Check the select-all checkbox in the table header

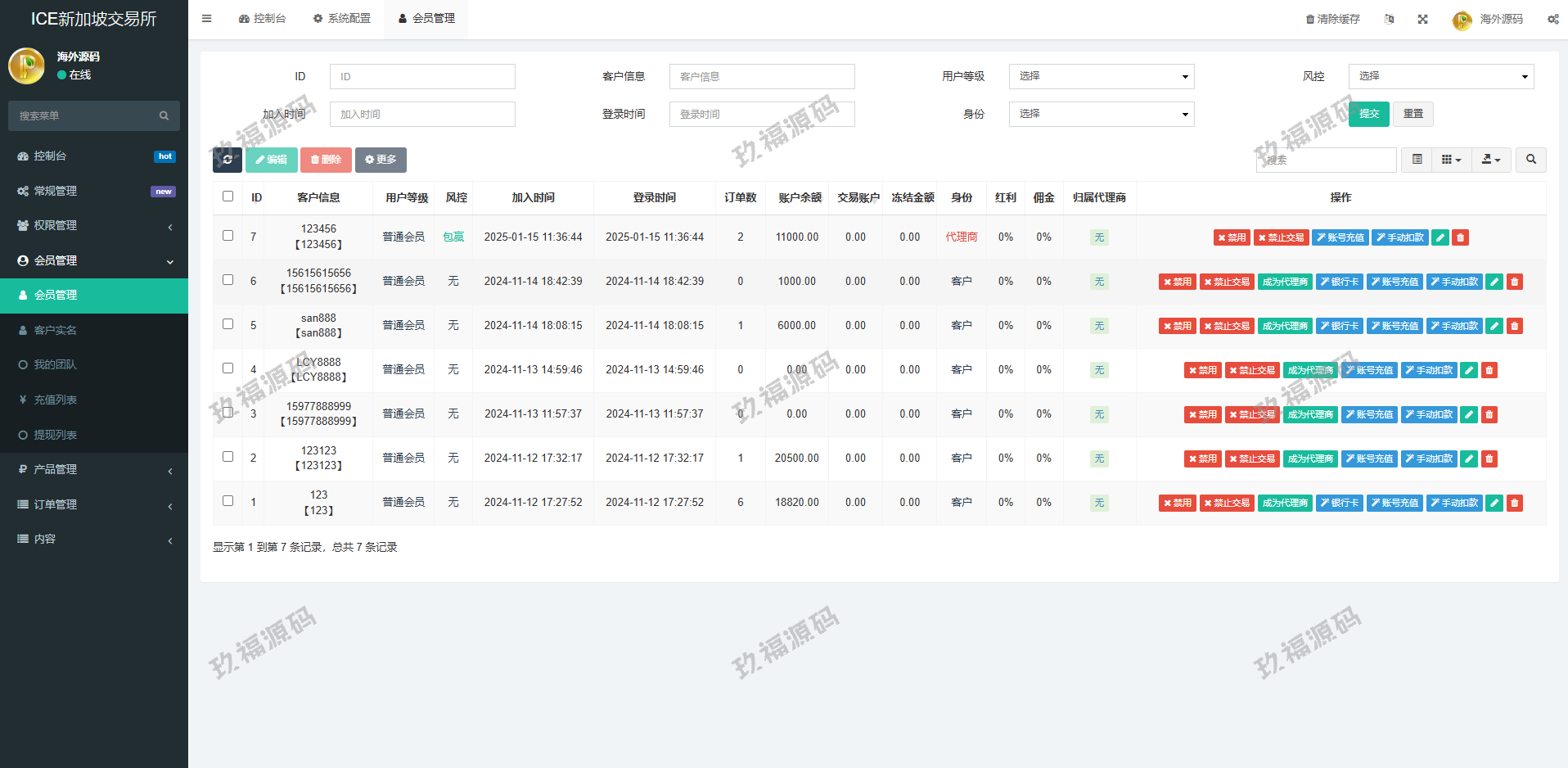228,197
